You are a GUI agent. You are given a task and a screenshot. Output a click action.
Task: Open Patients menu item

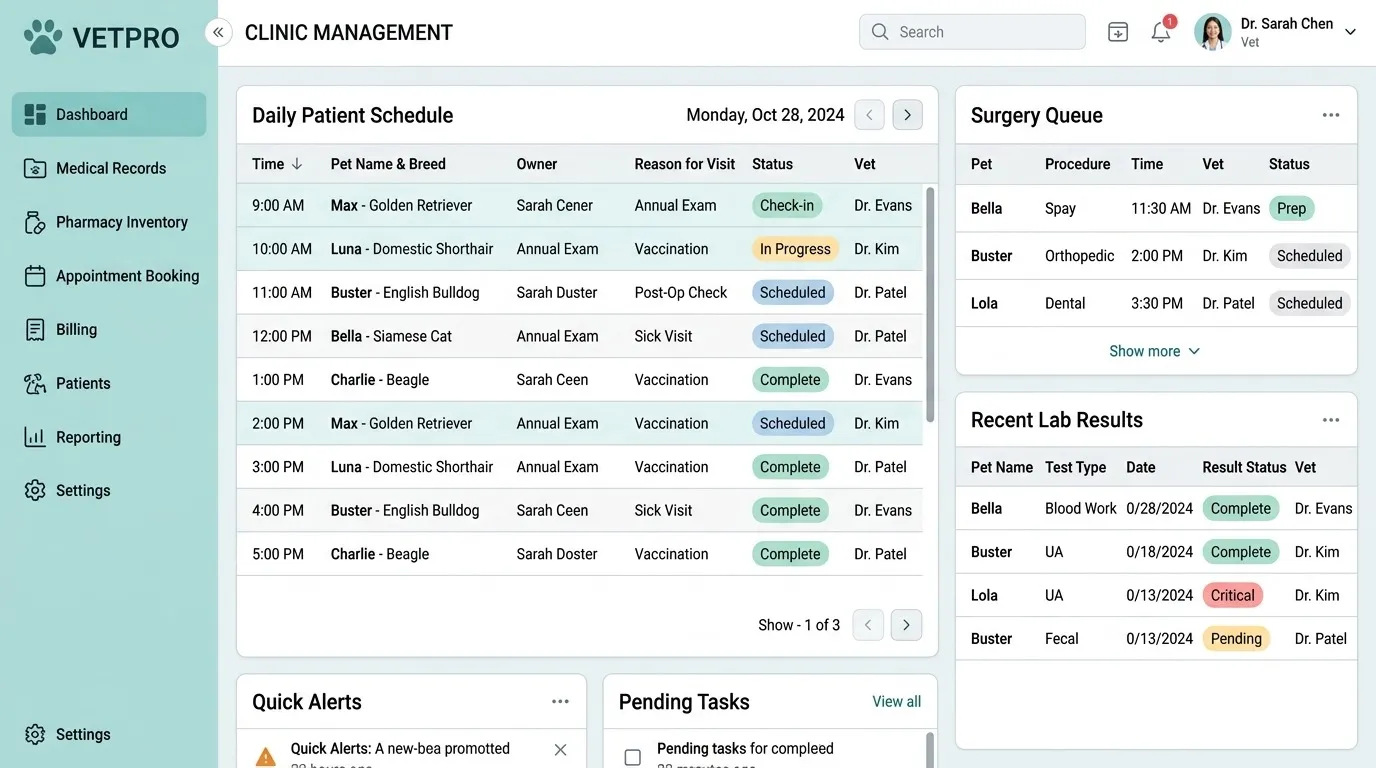click(109, 383)
